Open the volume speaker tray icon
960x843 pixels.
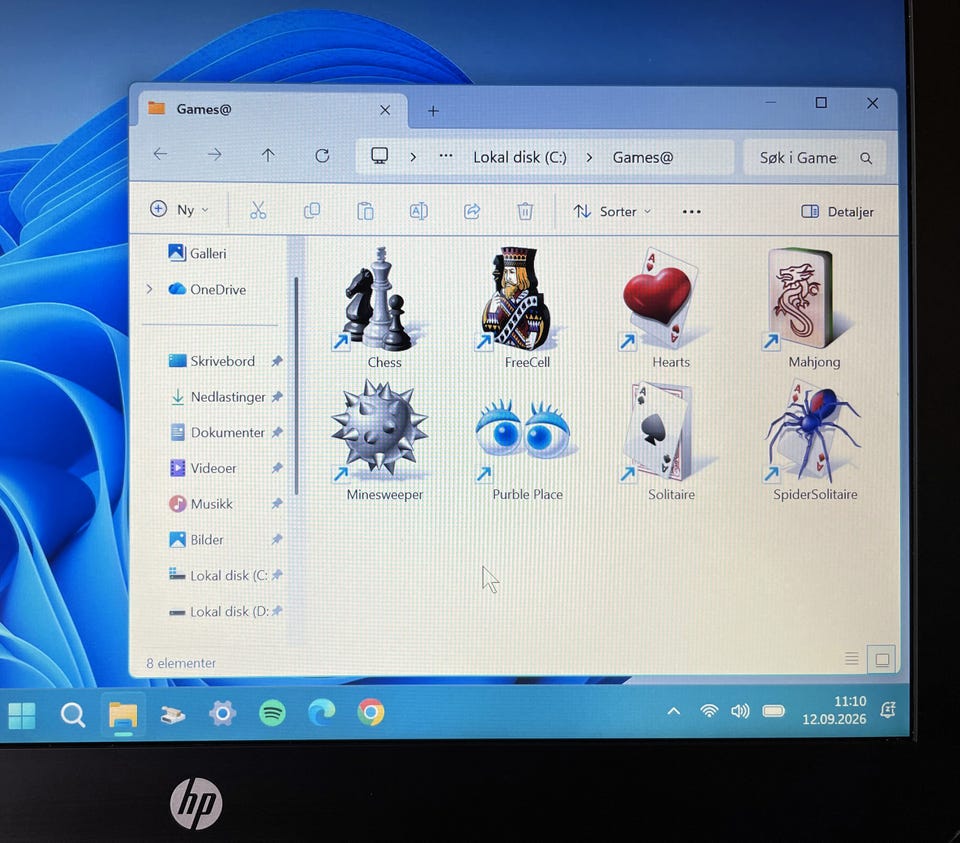[x=740, y=711]
